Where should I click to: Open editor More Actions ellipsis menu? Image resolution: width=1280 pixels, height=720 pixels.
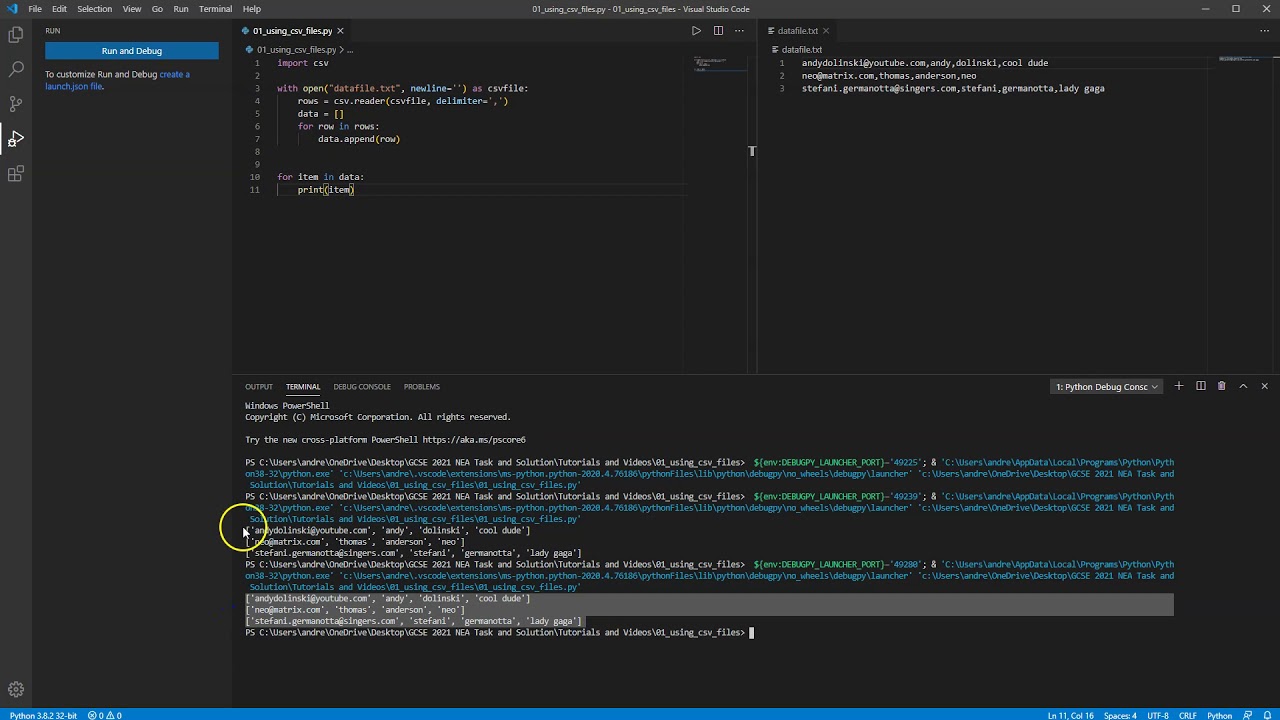740,31
